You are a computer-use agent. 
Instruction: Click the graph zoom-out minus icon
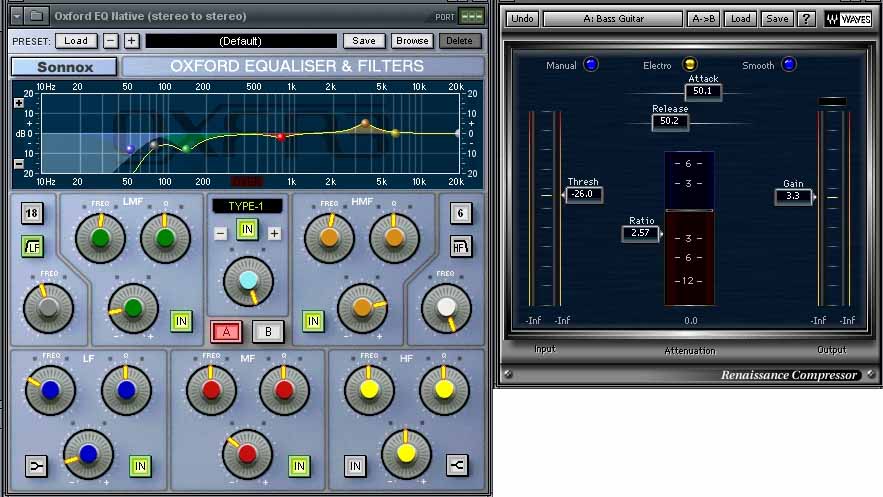click(x=19, y=164)
